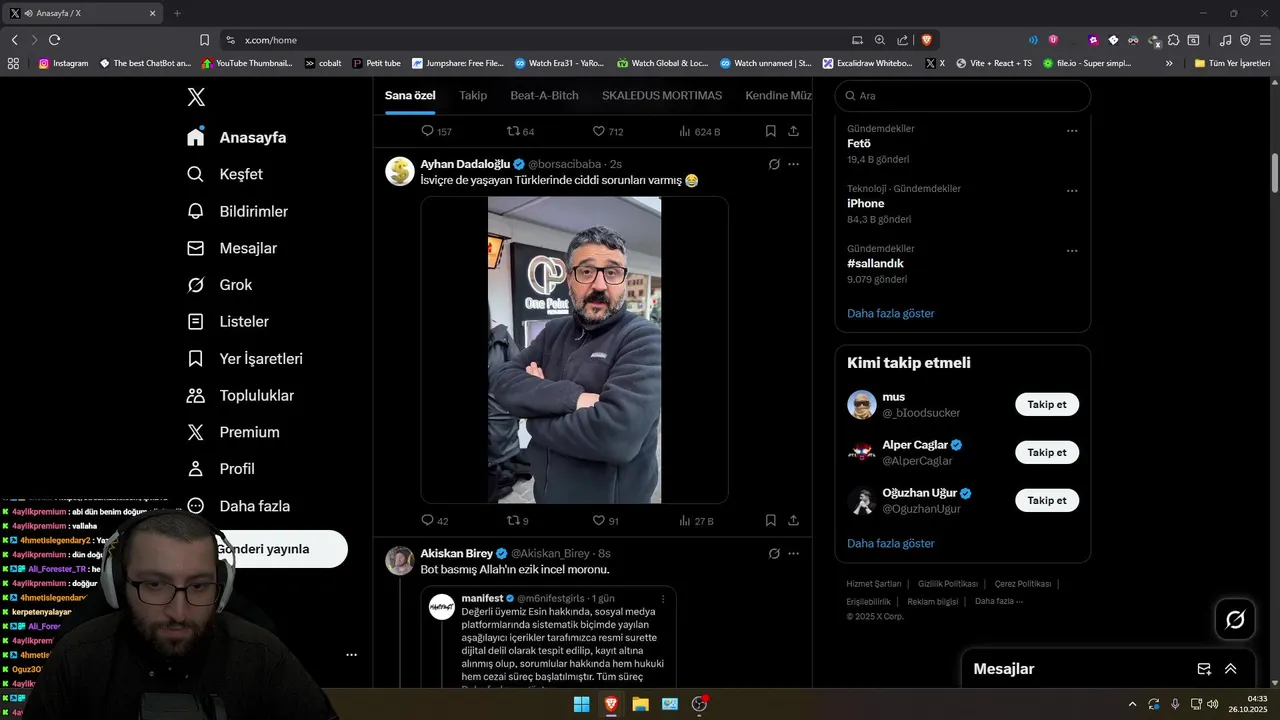Repost Ayhan Dadaloğlu's post
Screen dimensions: 1280x720
pos(518,521)
